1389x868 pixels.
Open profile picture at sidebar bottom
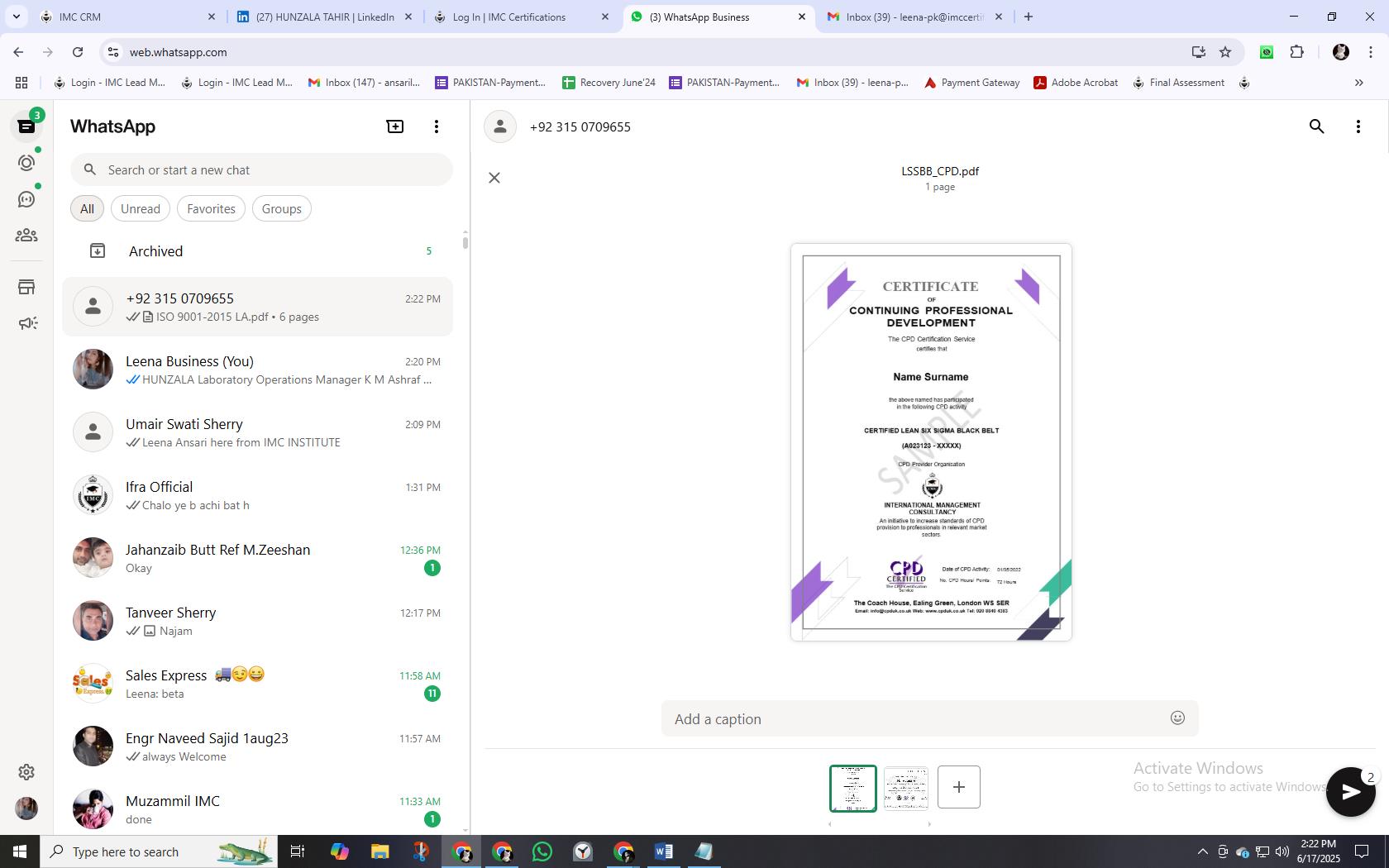click(x=26, y=808)
